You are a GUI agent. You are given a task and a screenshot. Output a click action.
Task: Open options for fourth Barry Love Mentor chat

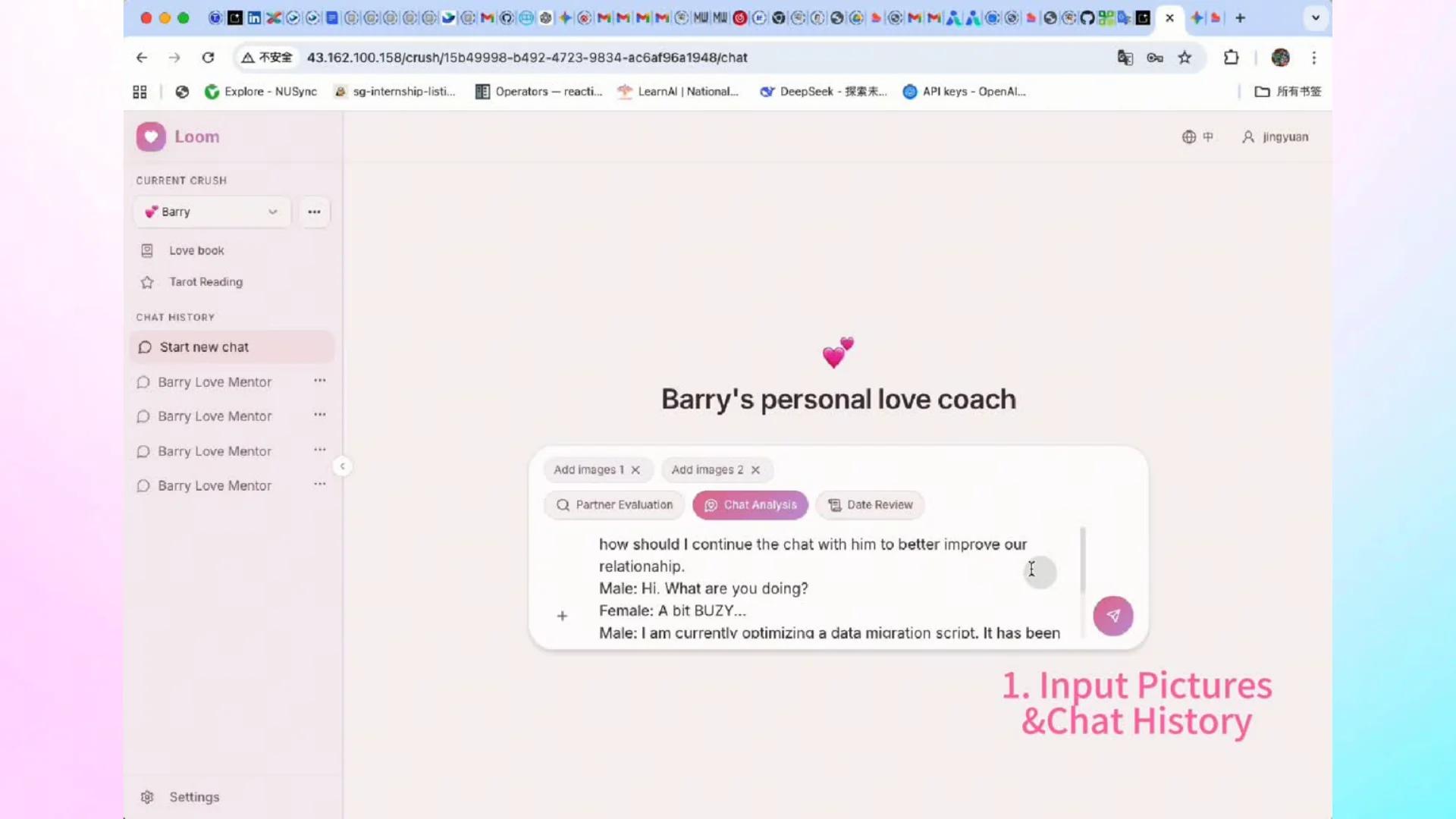(x=320, y=484)
